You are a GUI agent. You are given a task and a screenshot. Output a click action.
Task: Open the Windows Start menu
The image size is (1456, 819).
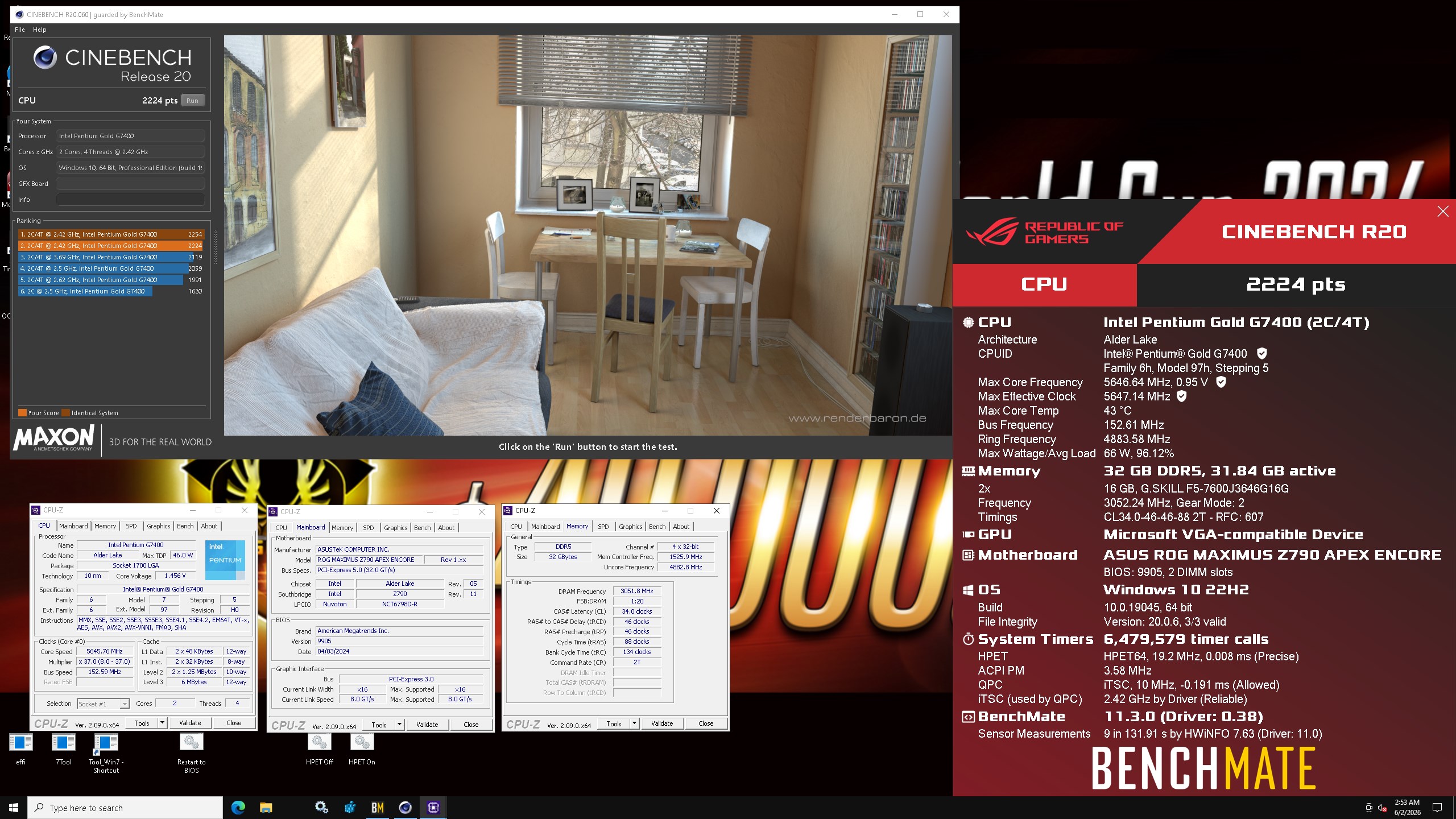(x=14, y=808)
